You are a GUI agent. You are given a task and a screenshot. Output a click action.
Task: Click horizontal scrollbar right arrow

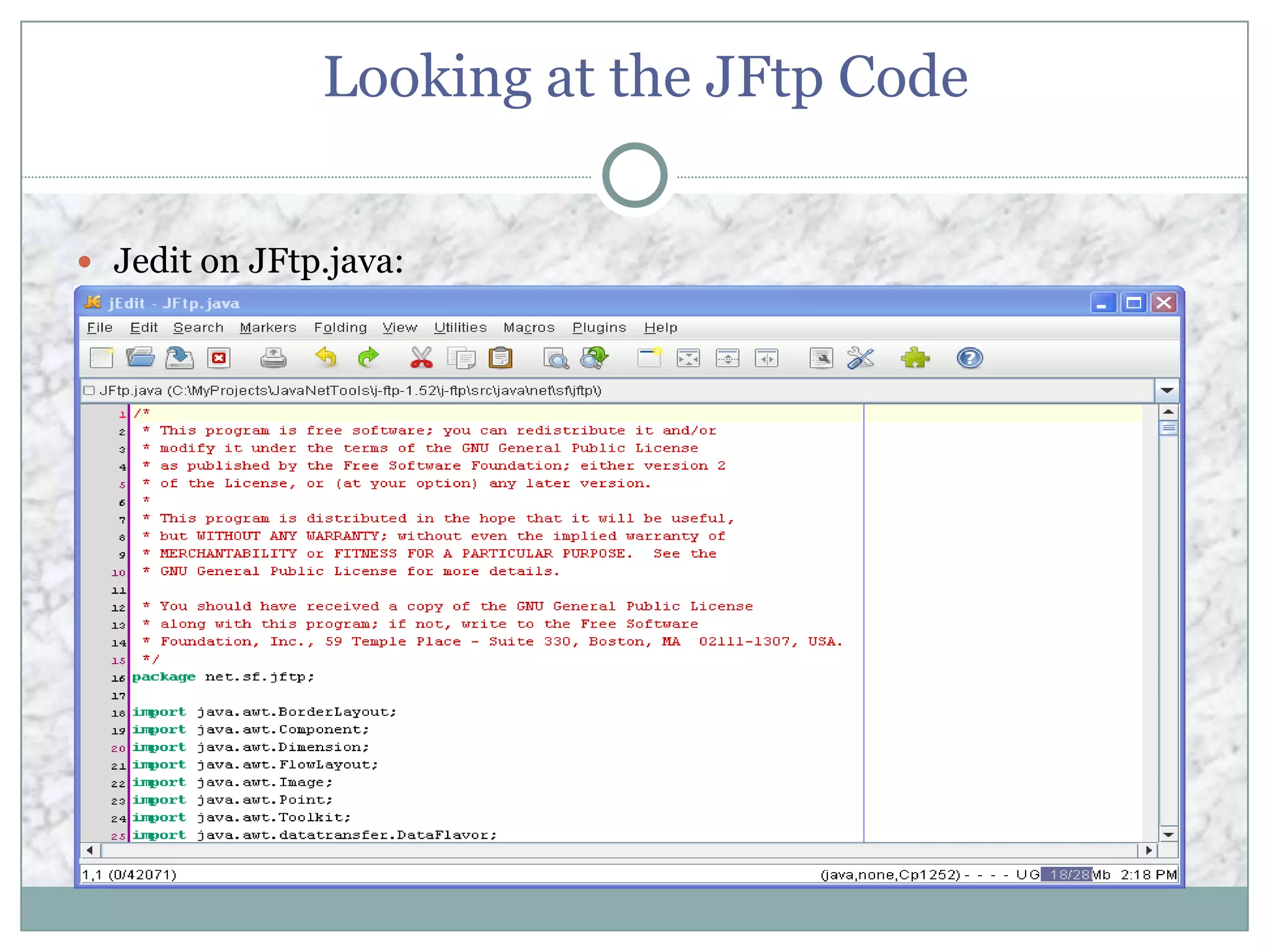1148,850
